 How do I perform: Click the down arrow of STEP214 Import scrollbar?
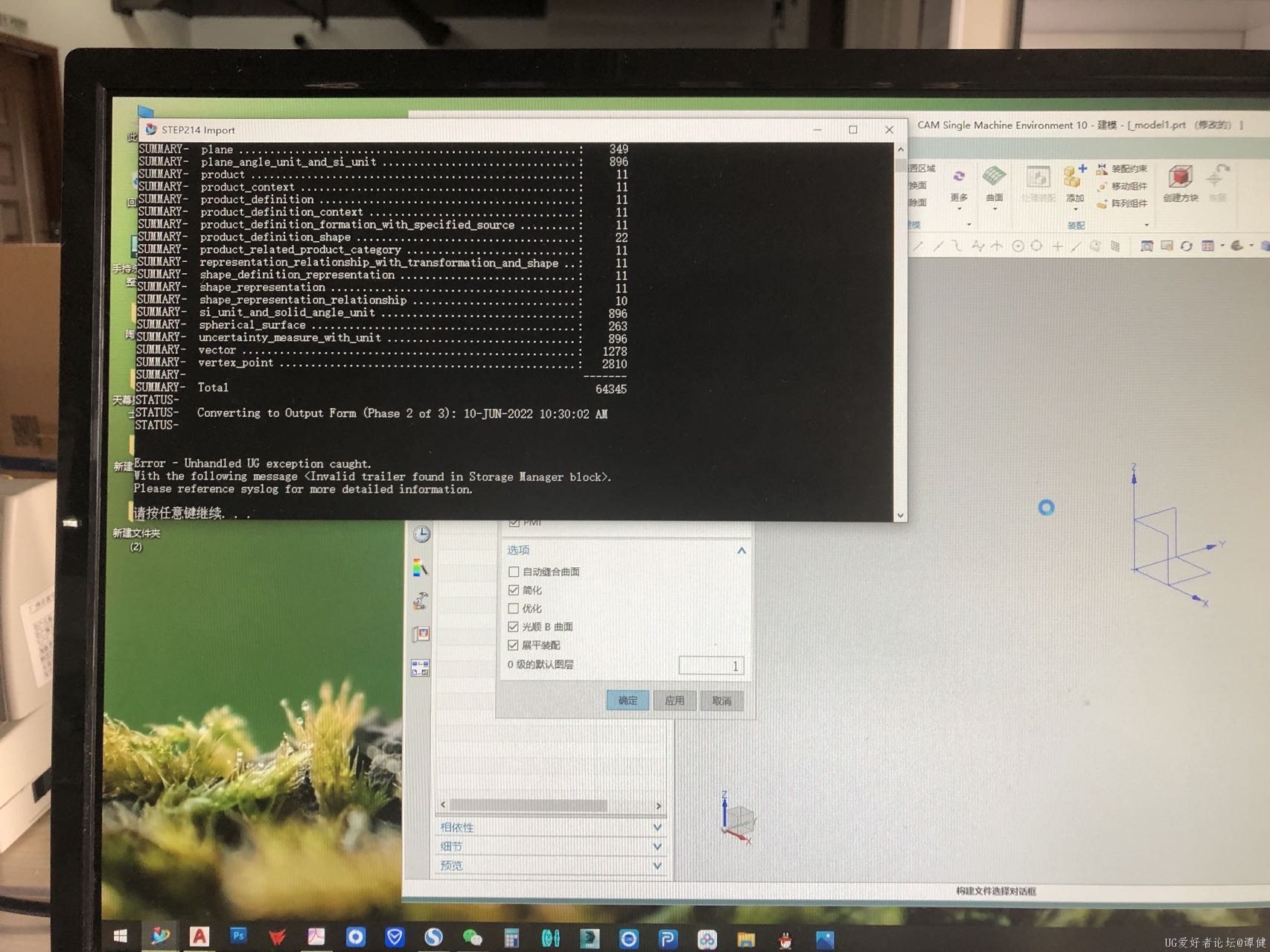click(x=900, y=515)
